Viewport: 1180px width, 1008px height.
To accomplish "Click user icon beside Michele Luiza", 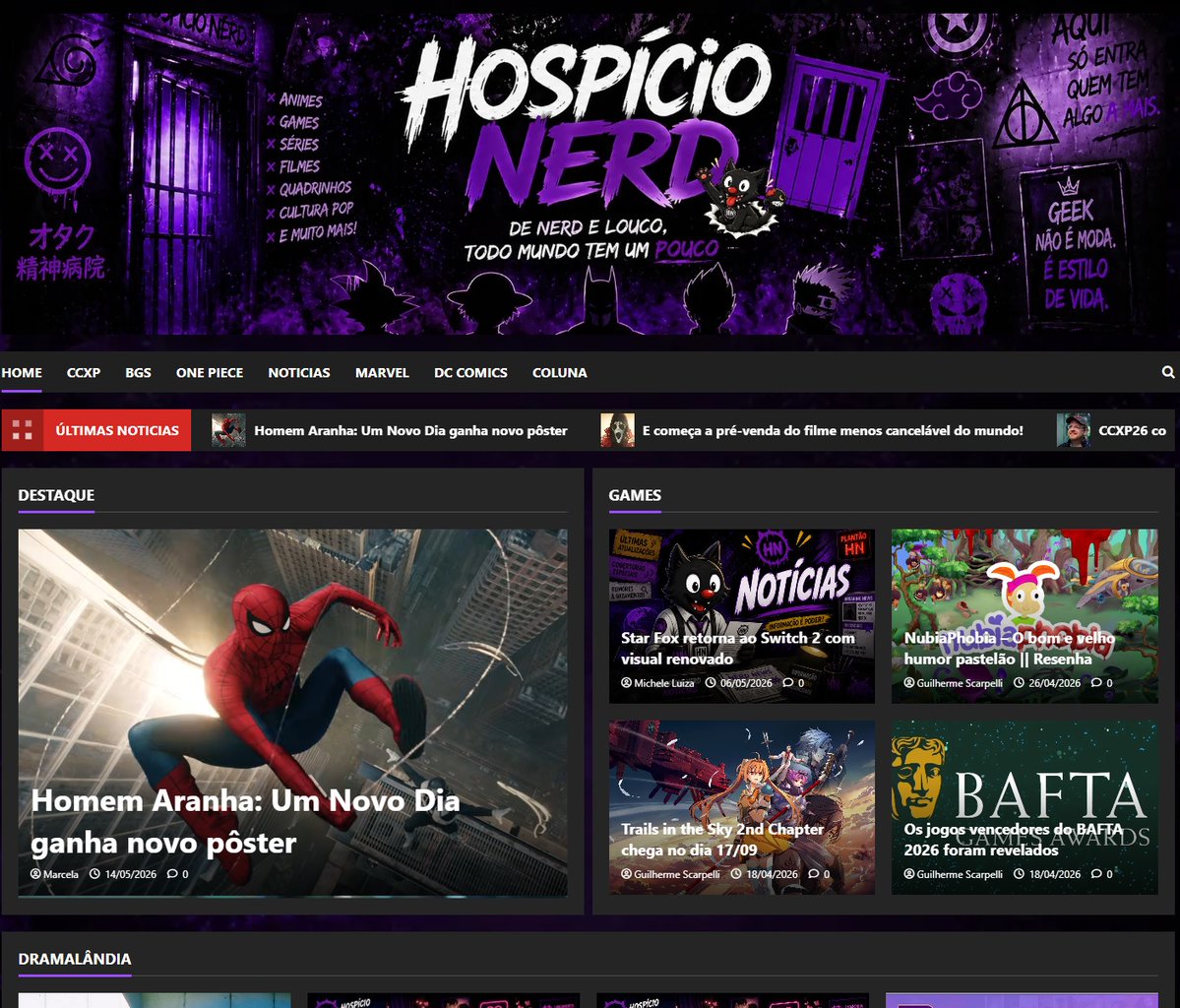I will 626,683.
